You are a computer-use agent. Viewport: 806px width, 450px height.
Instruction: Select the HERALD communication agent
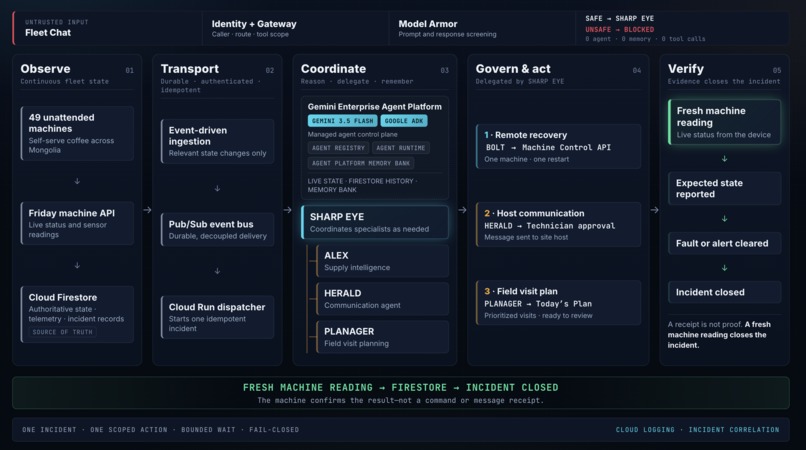[x=382, y=299]
